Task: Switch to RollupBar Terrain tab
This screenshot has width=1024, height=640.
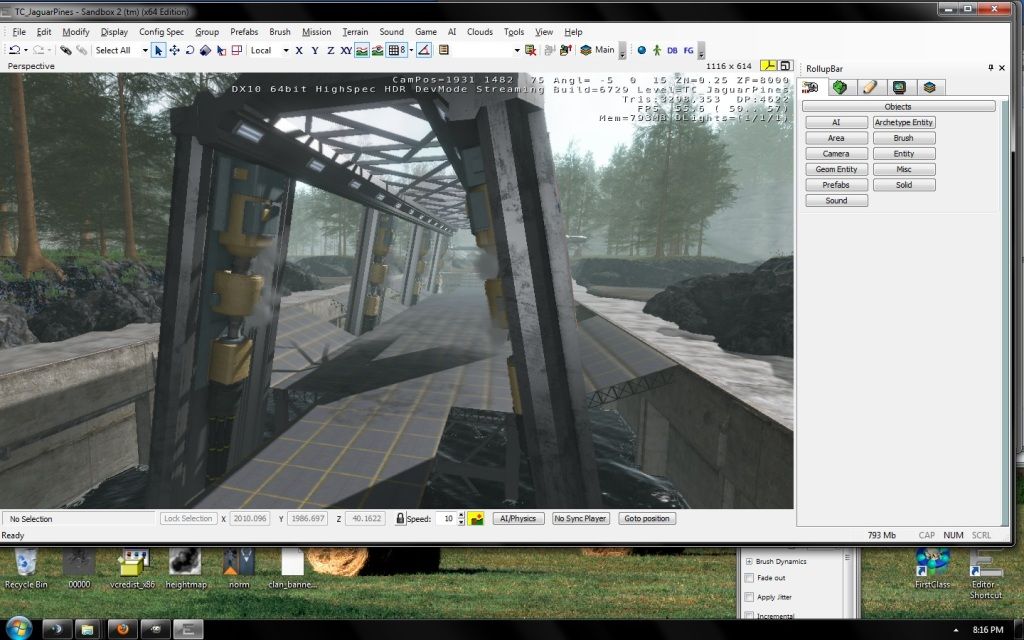Action: pyautogui.click(x=840, y=87)
